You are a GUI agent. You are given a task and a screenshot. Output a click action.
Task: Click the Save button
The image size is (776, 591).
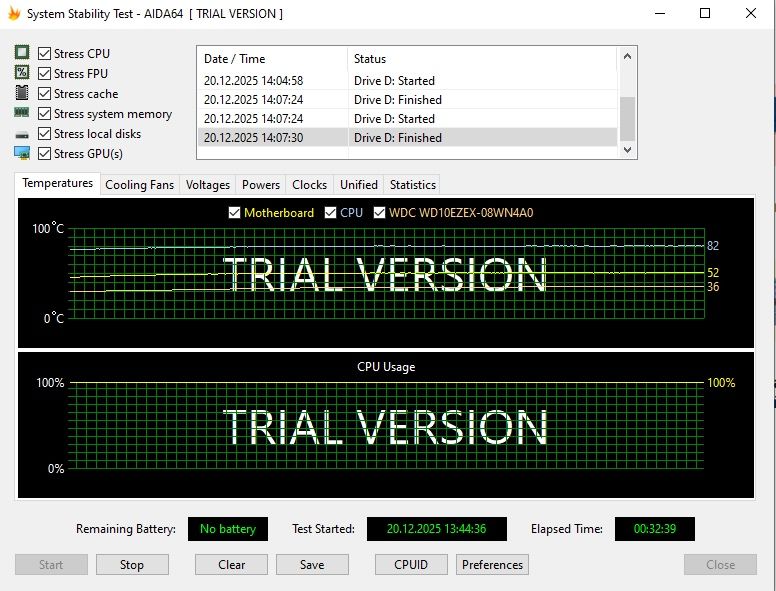[312, 565]
